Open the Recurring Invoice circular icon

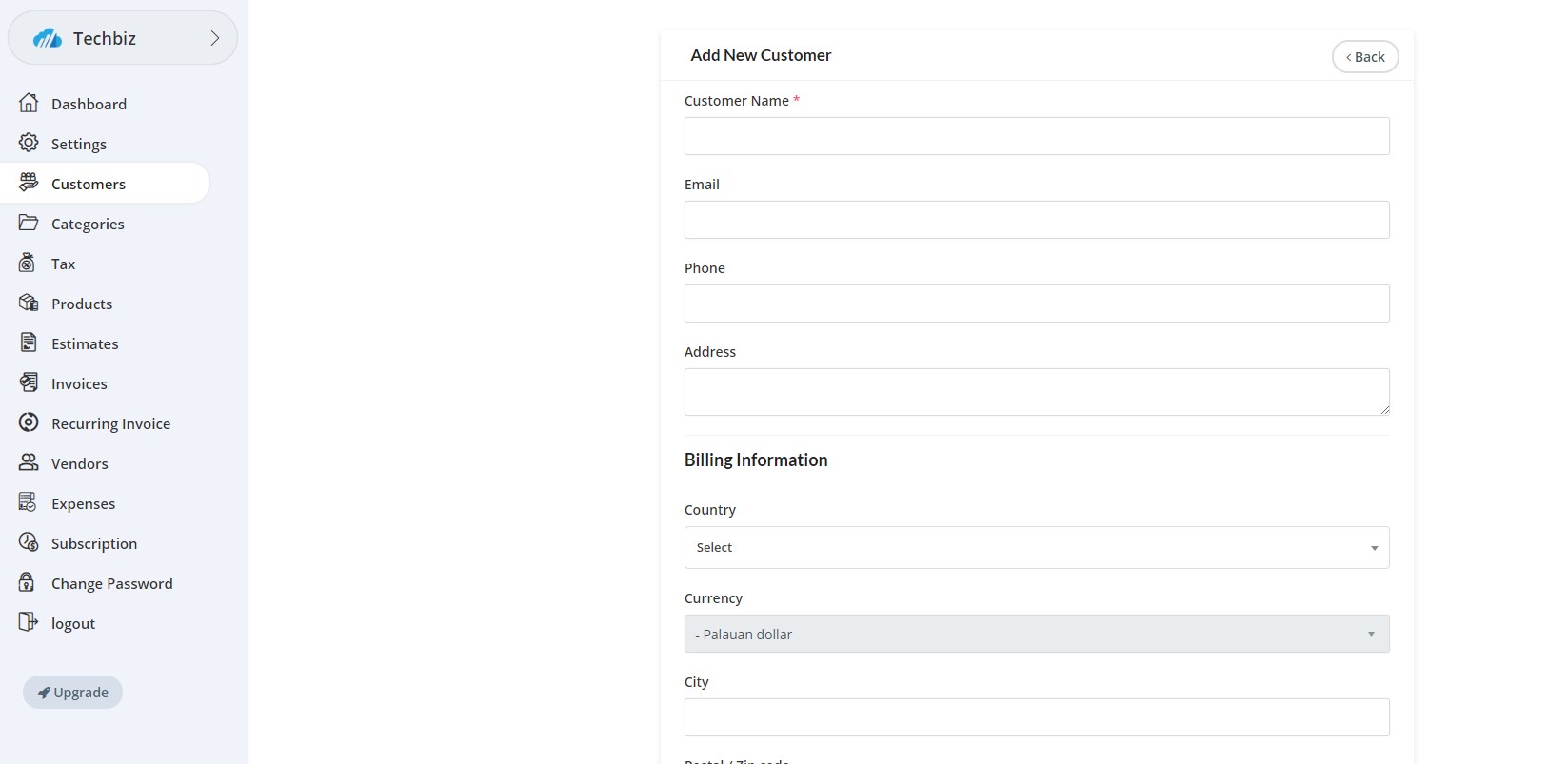click(29, 423)
